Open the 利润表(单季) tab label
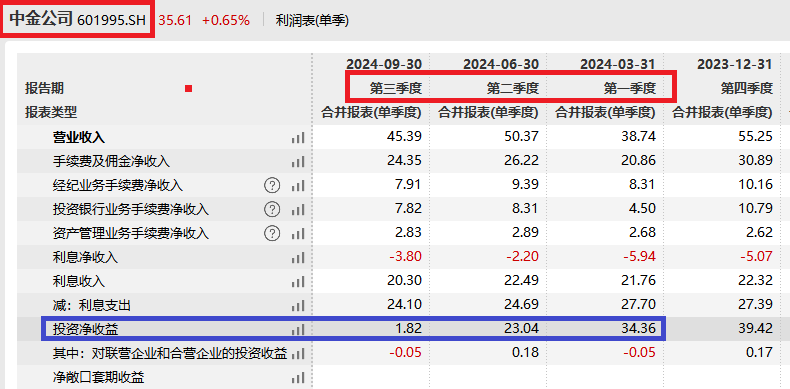This screenshot has height=389, width=790. pyautogui.click(x=312, y=21)
